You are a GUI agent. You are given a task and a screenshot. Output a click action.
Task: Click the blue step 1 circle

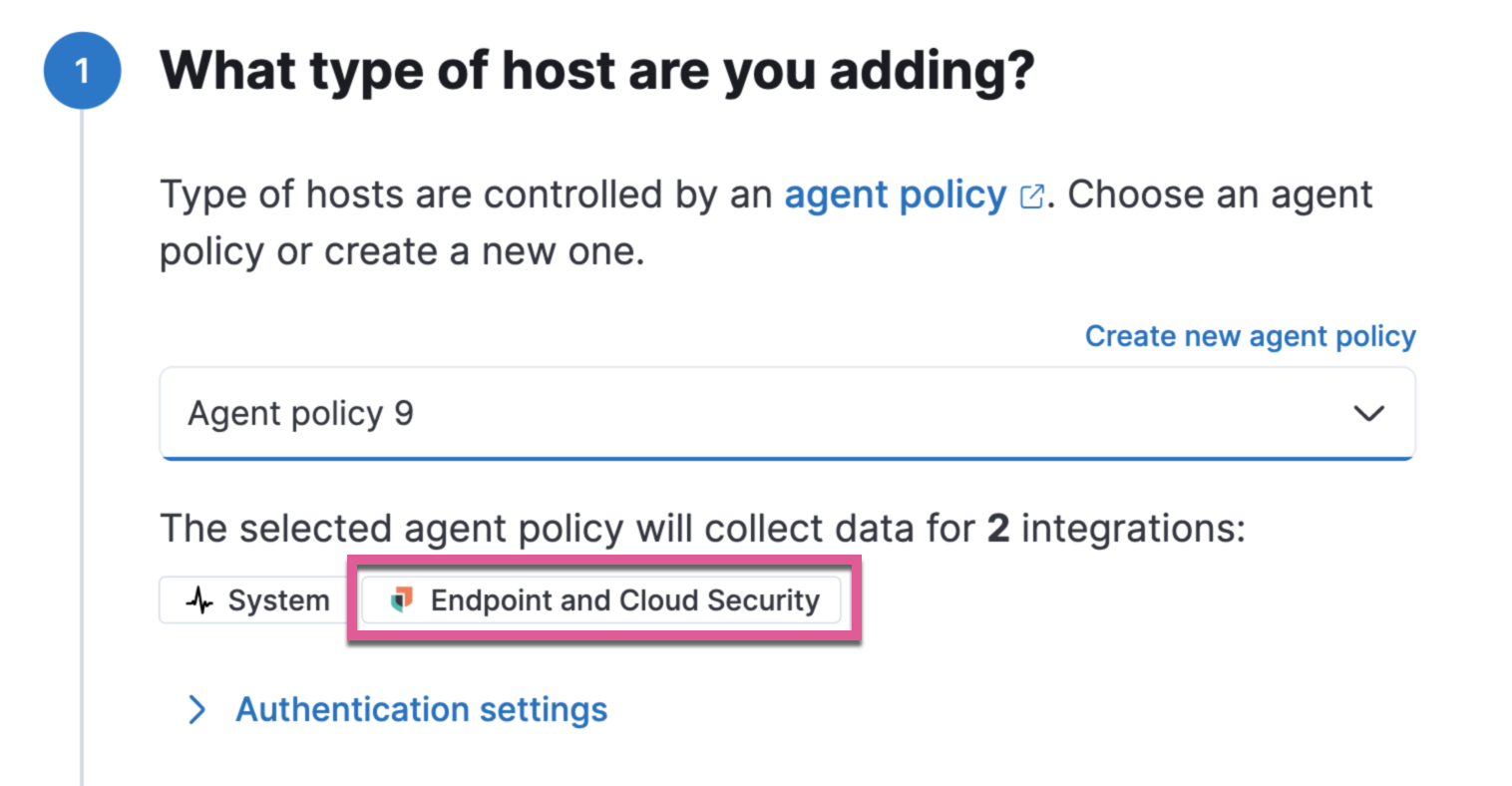pos(83,70)
